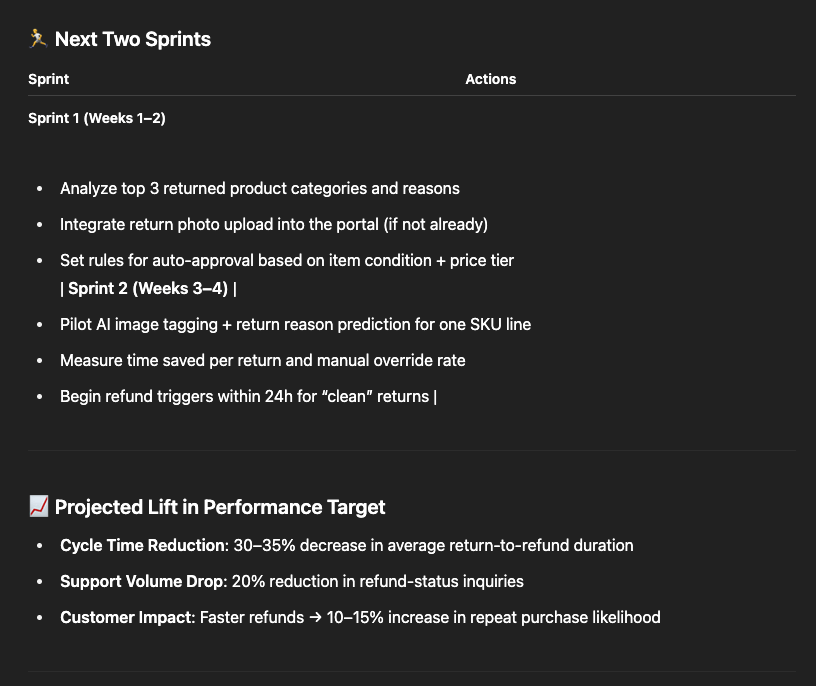
Task: Click the arrow symbol after Faster refunds
Action: tap(315, 617)
